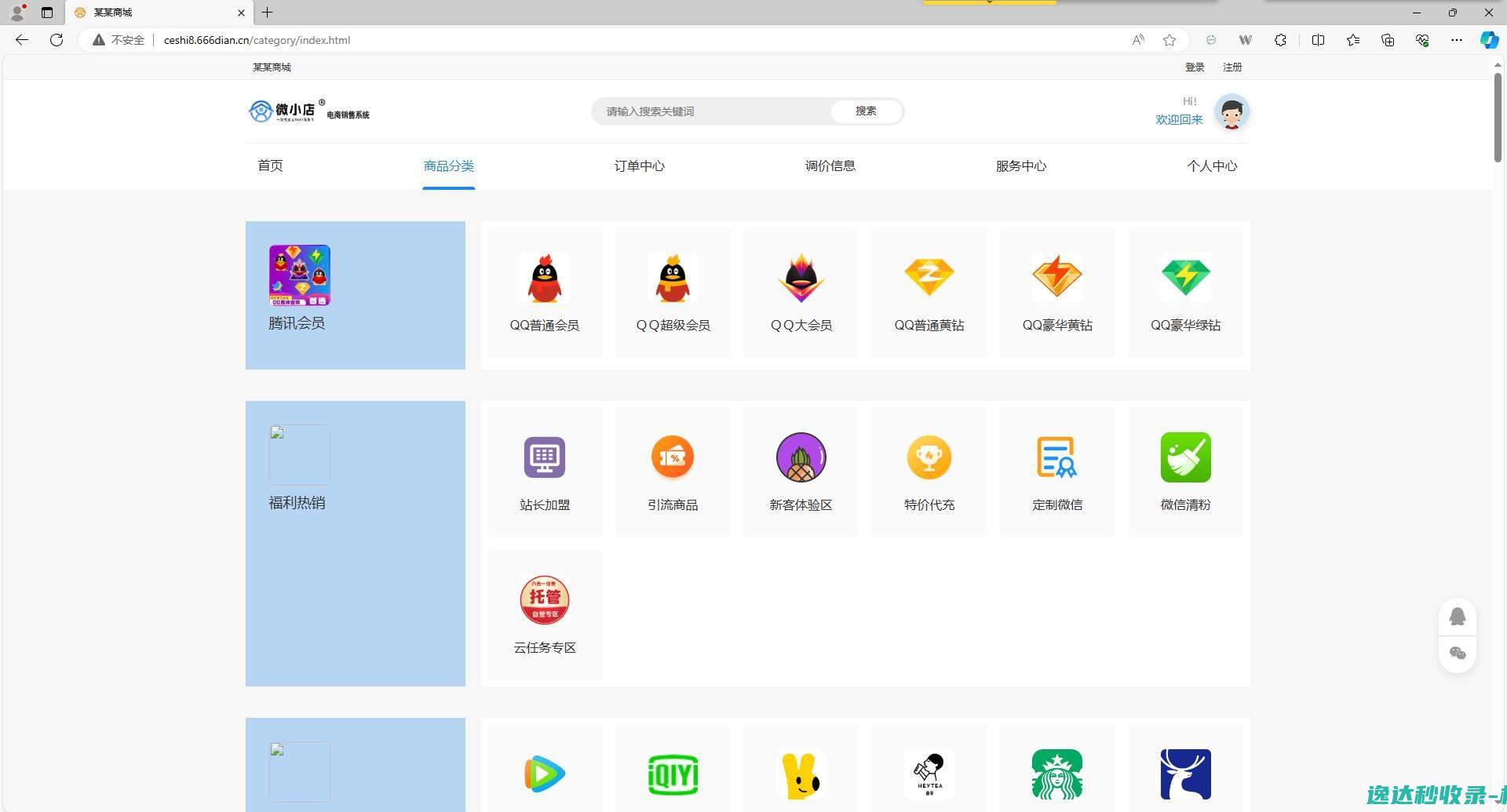Screen dimensions: 1507x812
Task: Click the browser address bar URL
Action: coord(257,40)
